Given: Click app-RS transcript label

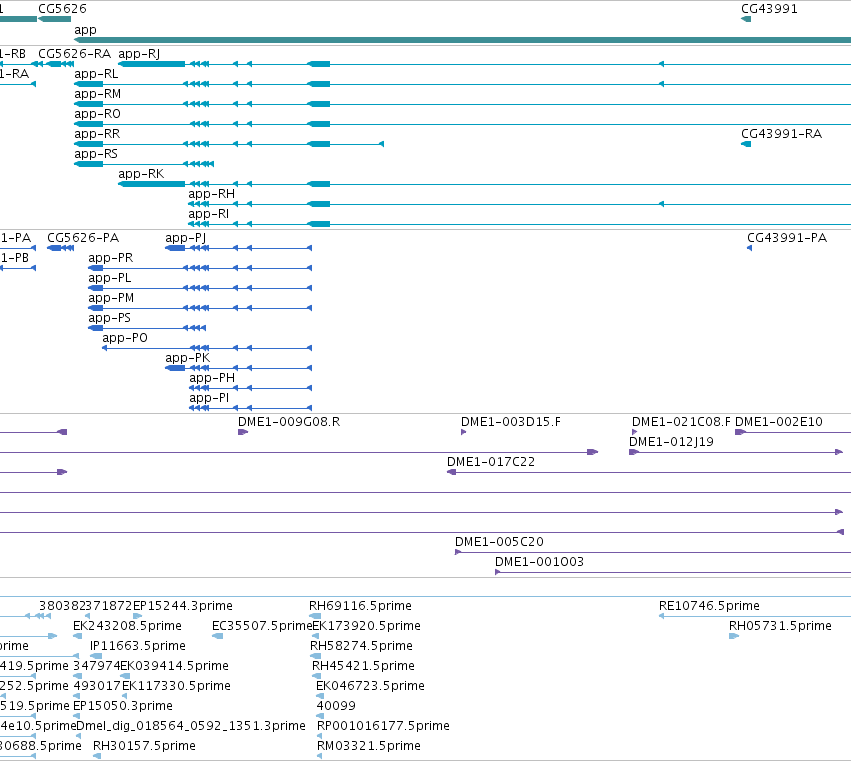Looking at the screenshot, I should click(x=96, y=154).
